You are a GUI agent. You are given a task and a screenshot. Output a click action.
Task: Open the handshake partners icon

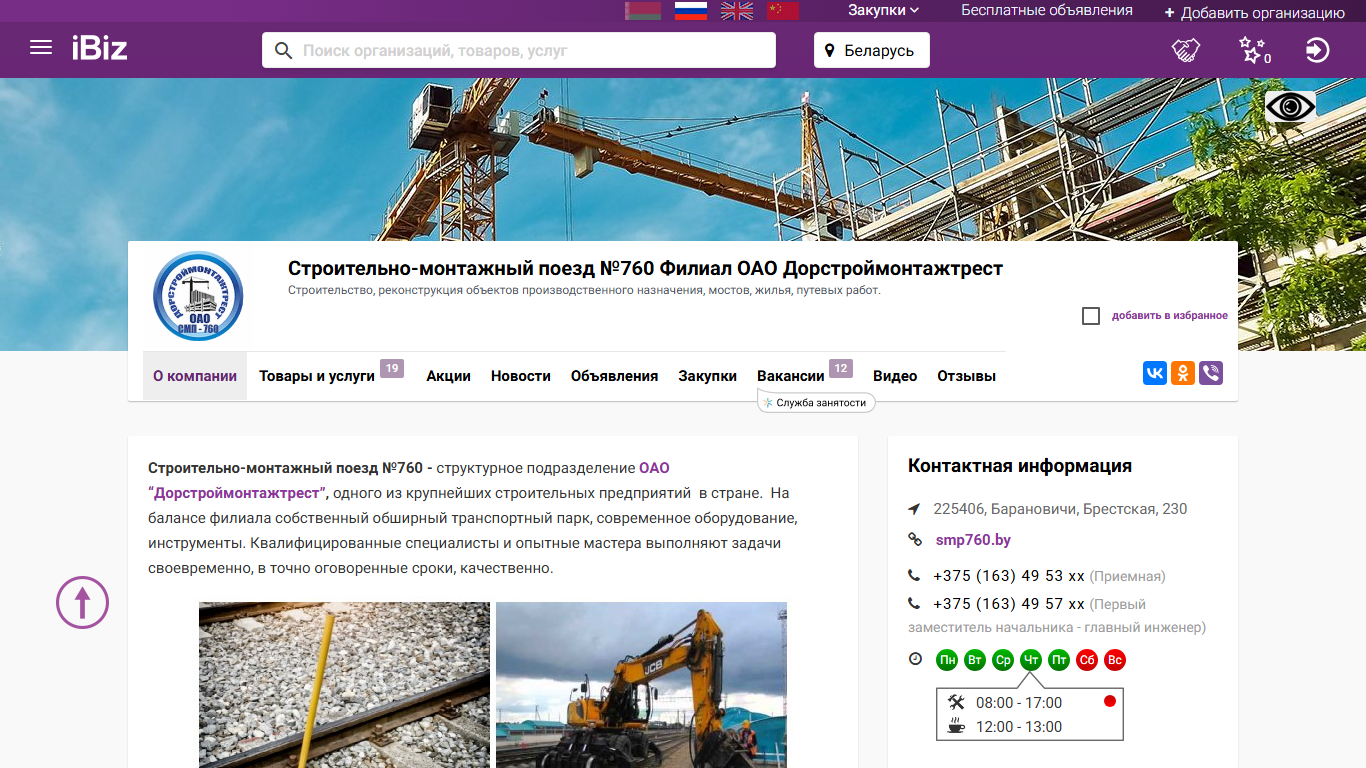pos(1186,50)
